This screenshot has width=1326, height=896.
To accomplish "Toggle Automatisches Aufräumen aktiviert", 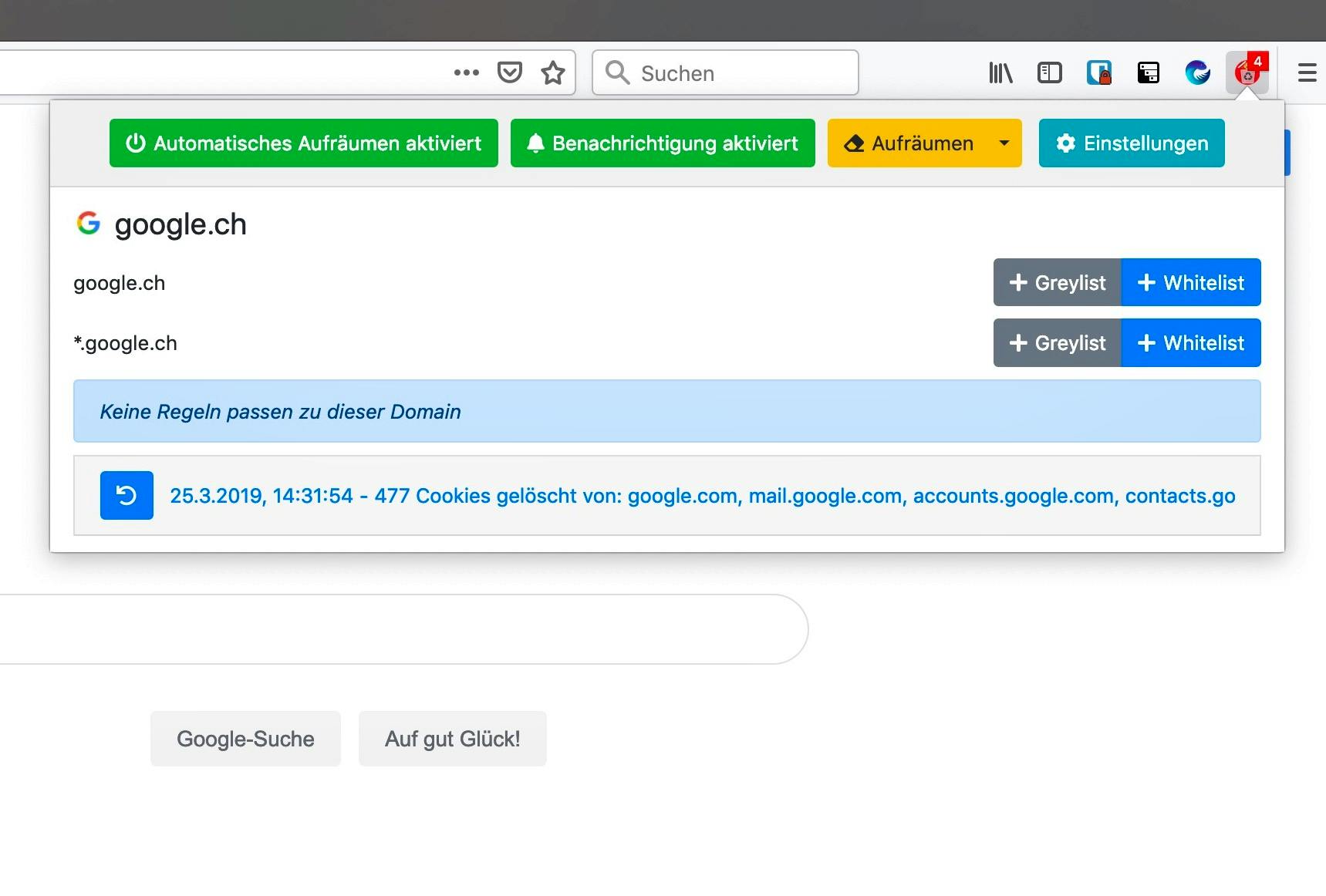I will [x=304, y=143].
